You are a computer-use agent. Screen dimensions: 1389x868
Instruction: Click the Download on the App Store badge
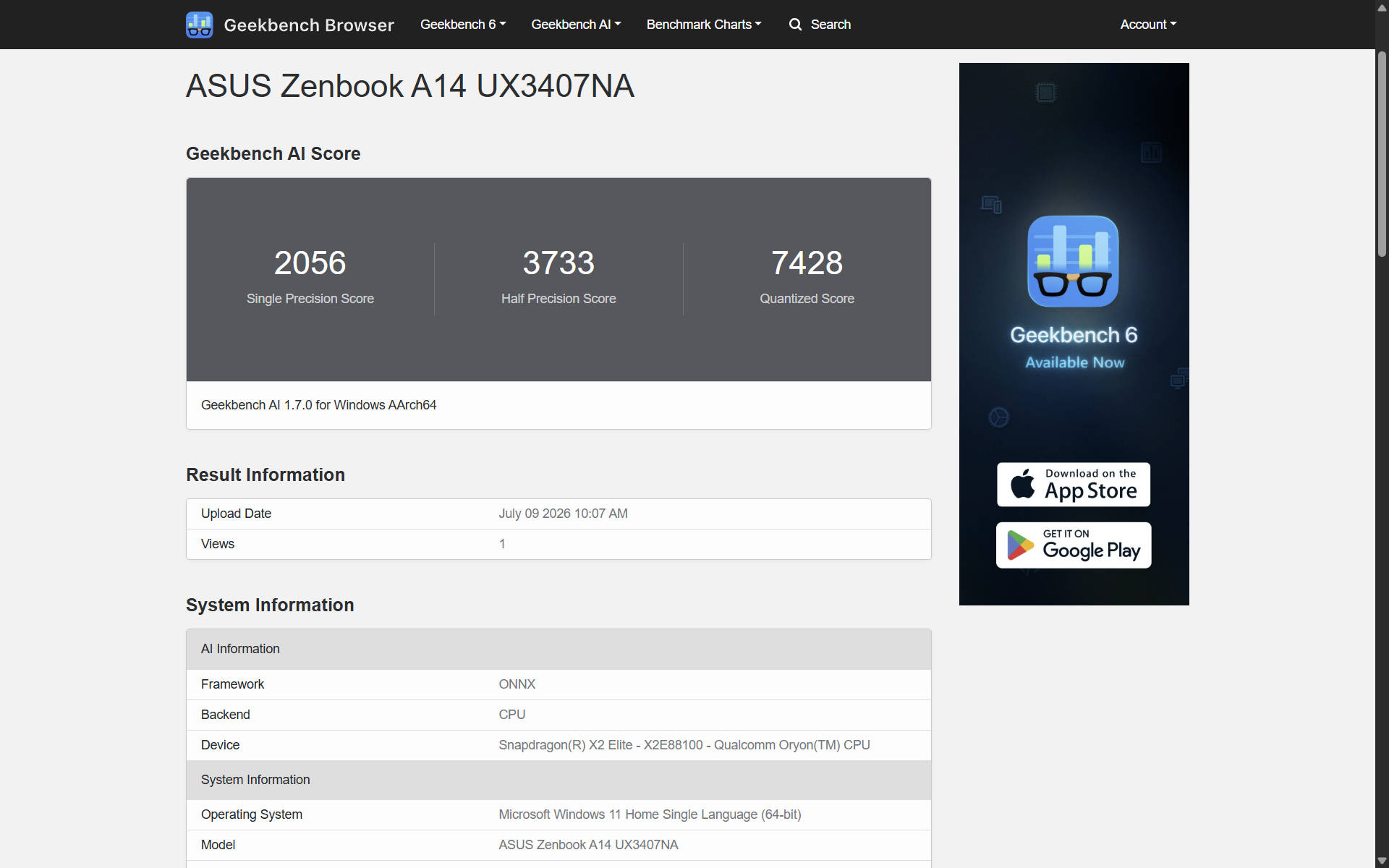coord(1074,485)
